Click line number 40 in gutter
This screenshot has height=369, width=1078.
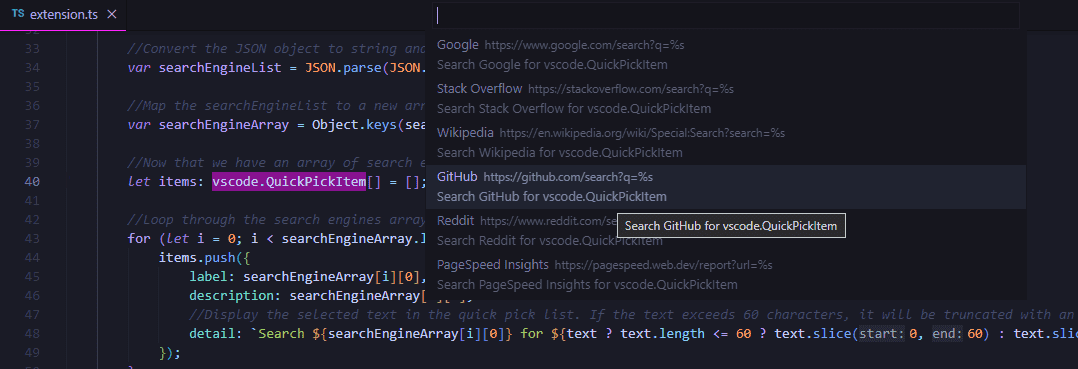click(32, 181)
